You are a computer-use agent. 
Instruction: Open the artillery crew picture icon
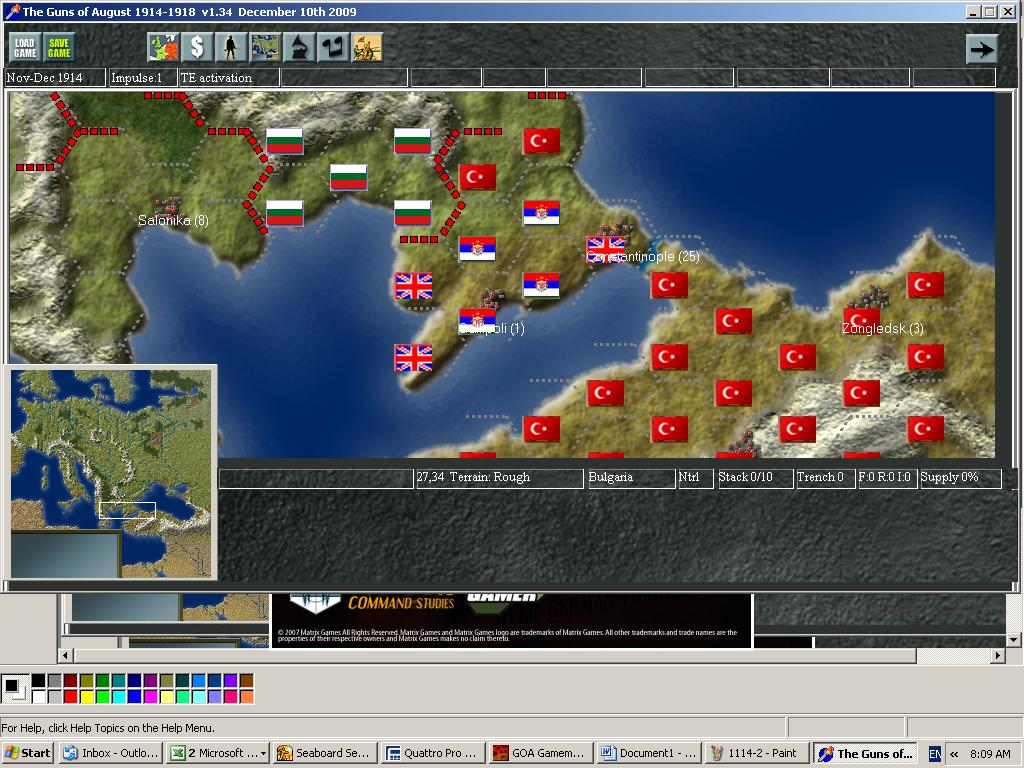tap(367, 48)
